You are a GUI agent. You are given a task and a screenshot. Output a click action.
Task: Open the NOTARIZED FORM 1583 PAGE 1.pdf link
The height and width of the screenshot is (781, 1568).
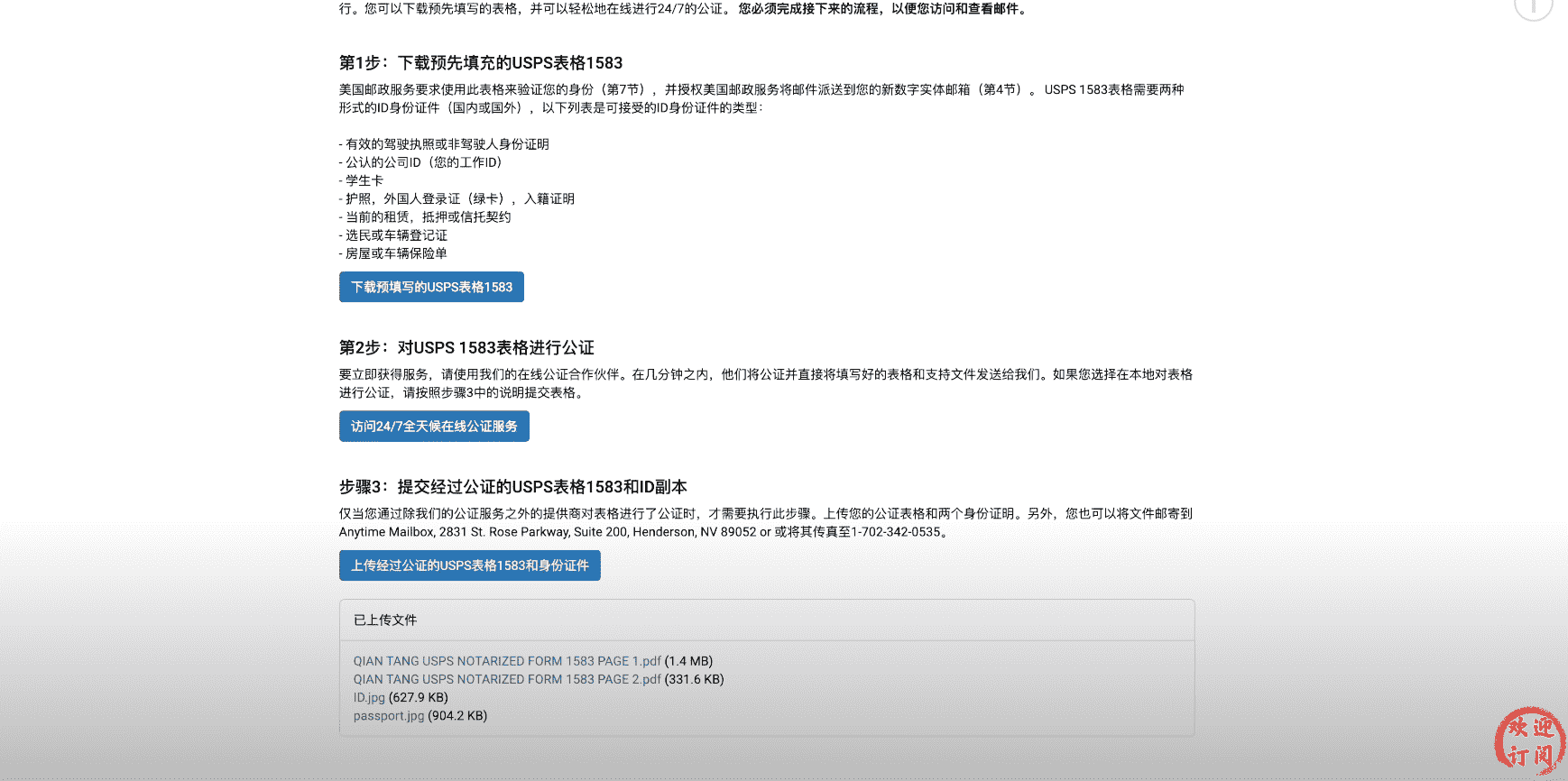click(506, 661)
